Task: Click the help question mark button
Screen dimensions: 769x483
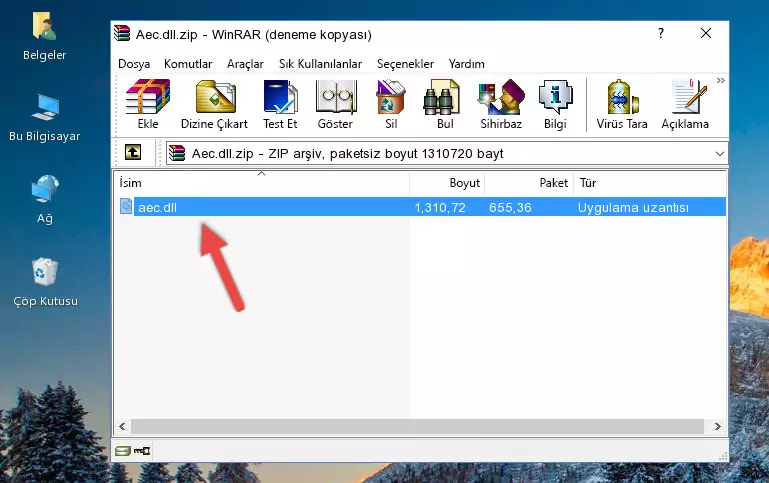Action: tap(661, 33)
